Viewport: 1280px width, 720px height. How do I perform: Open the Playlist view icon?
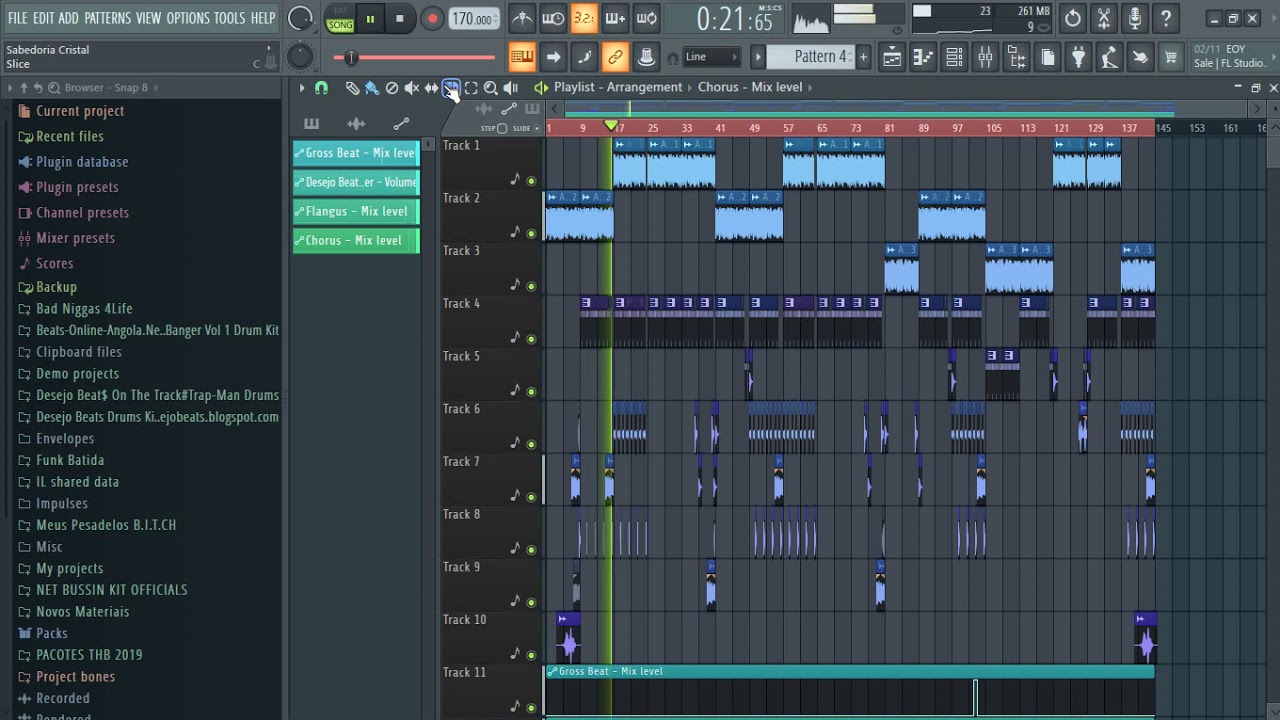(892, 57)
